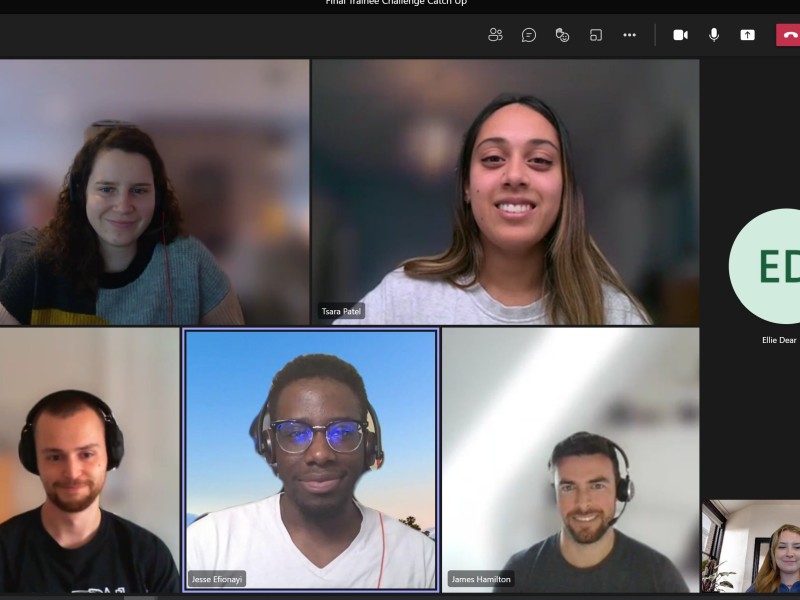Click the Ellie Dear name text

[x=779, y=340]
